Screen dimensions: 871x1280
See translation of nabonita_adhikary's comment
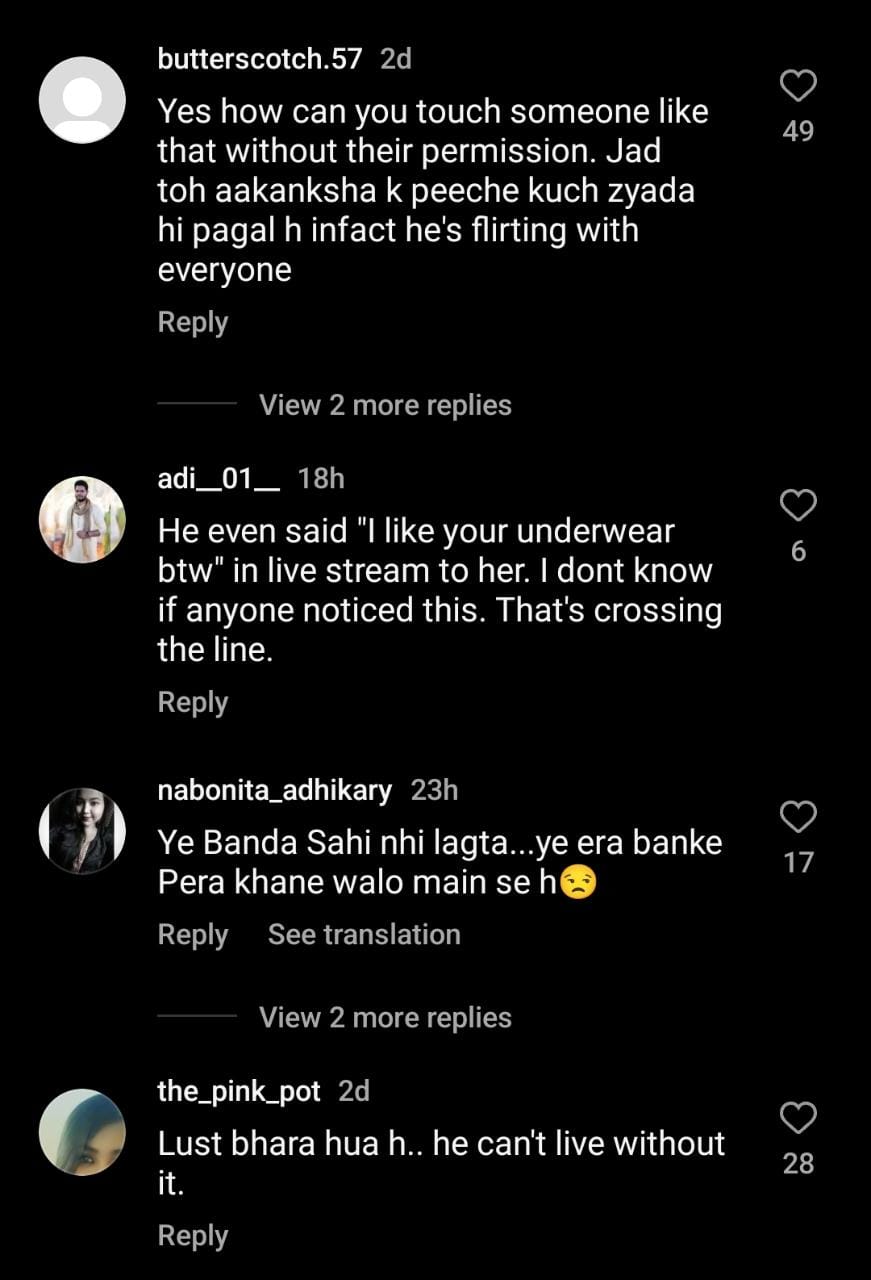[364, 934]
